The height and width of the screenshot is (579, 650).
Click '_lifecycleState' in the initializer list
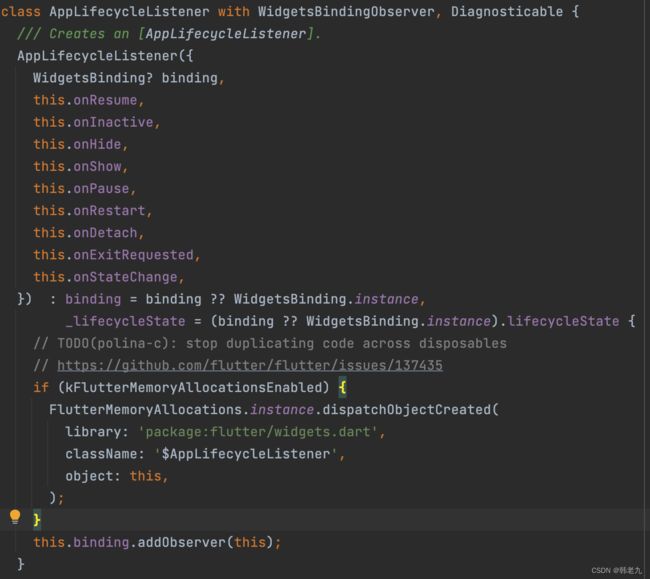[x=125, y=322]
